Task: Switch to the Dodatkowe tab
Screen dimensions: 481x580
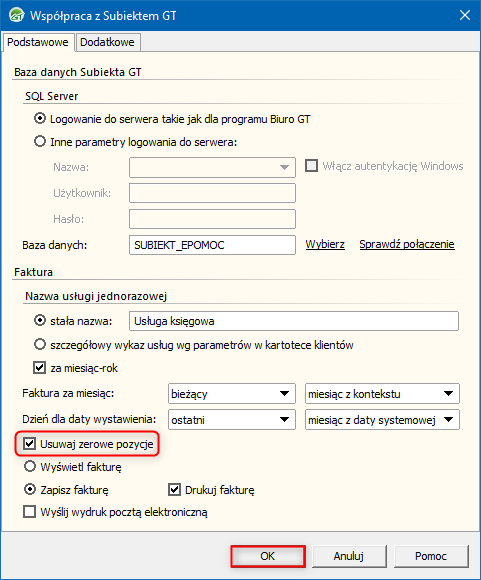Action: (107, 42)
